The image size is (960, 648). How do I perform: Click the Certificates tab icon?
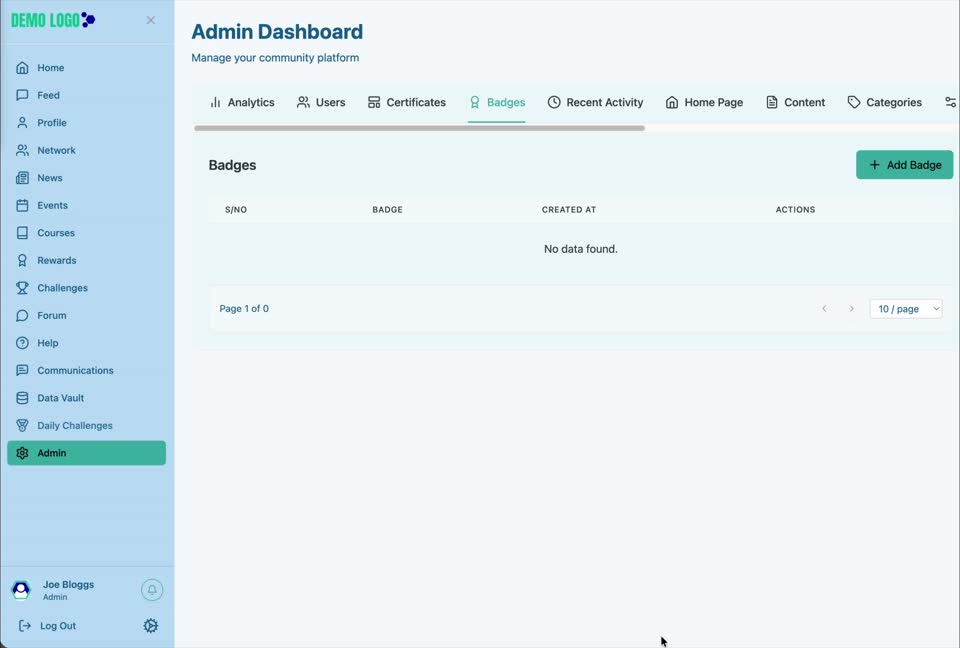coord(373,102)
